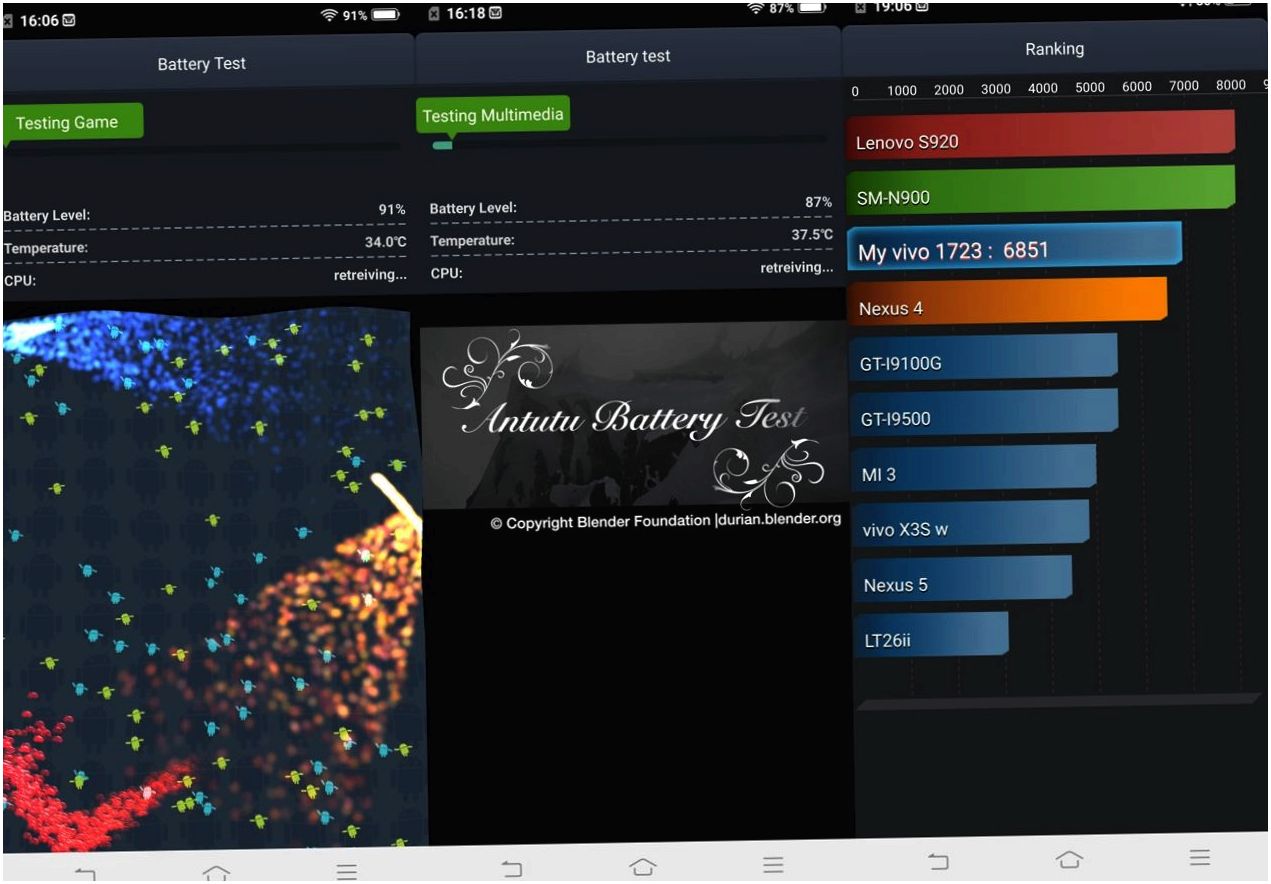Click the 16:06 clock in status bar
Screen dimensions: 1271x884
click(x=39, y=21)
